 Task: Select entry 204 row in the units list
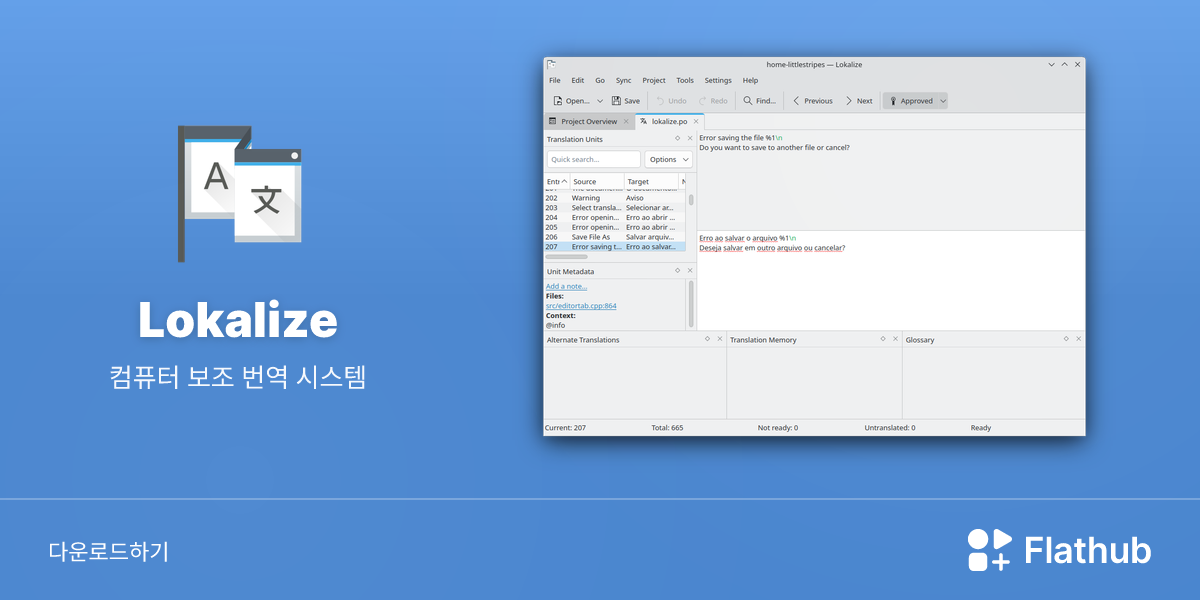pos(615,217)
